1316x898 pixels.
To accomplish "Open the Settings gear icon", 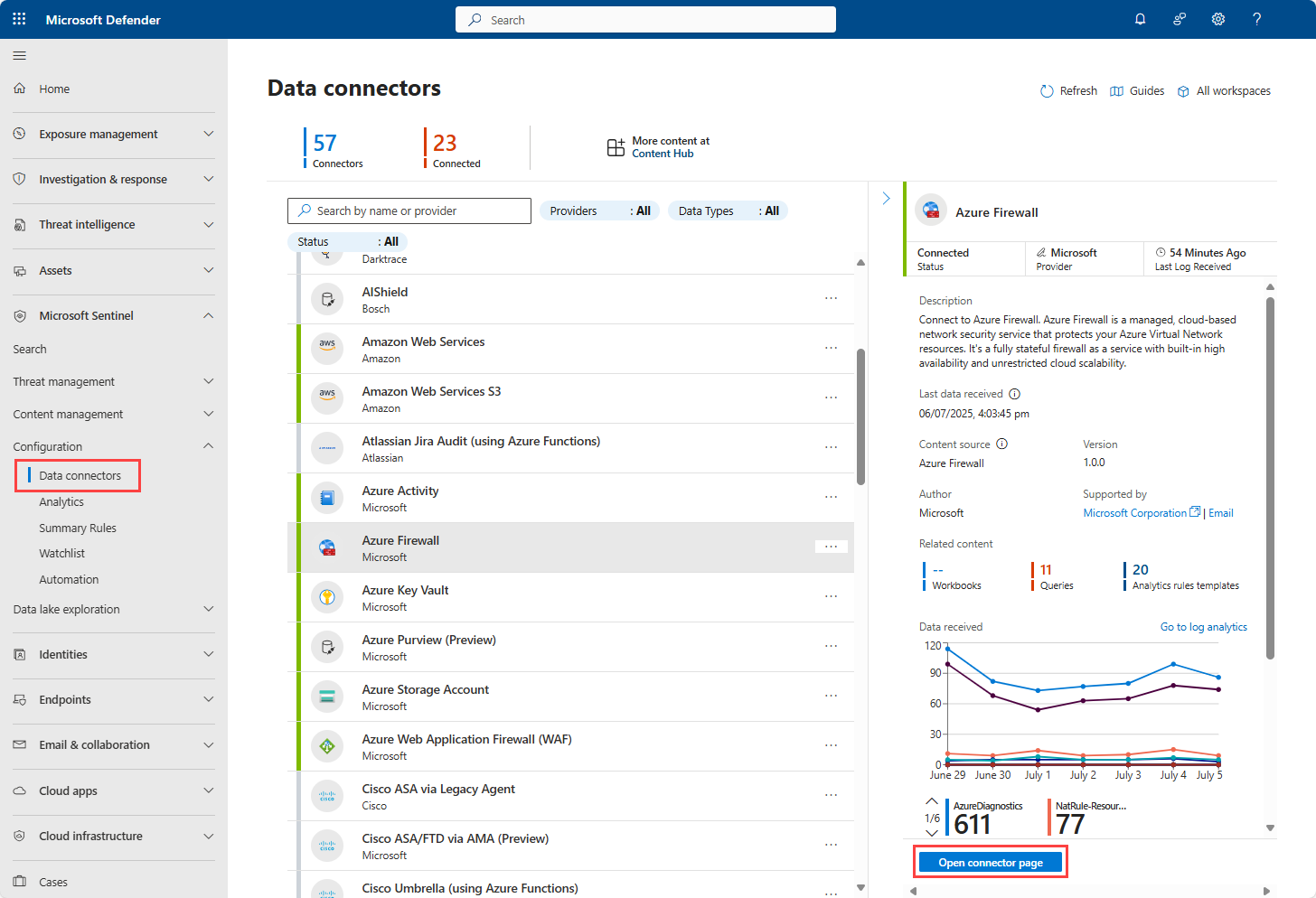I will pyautogui.click(x=1217, y=18).
